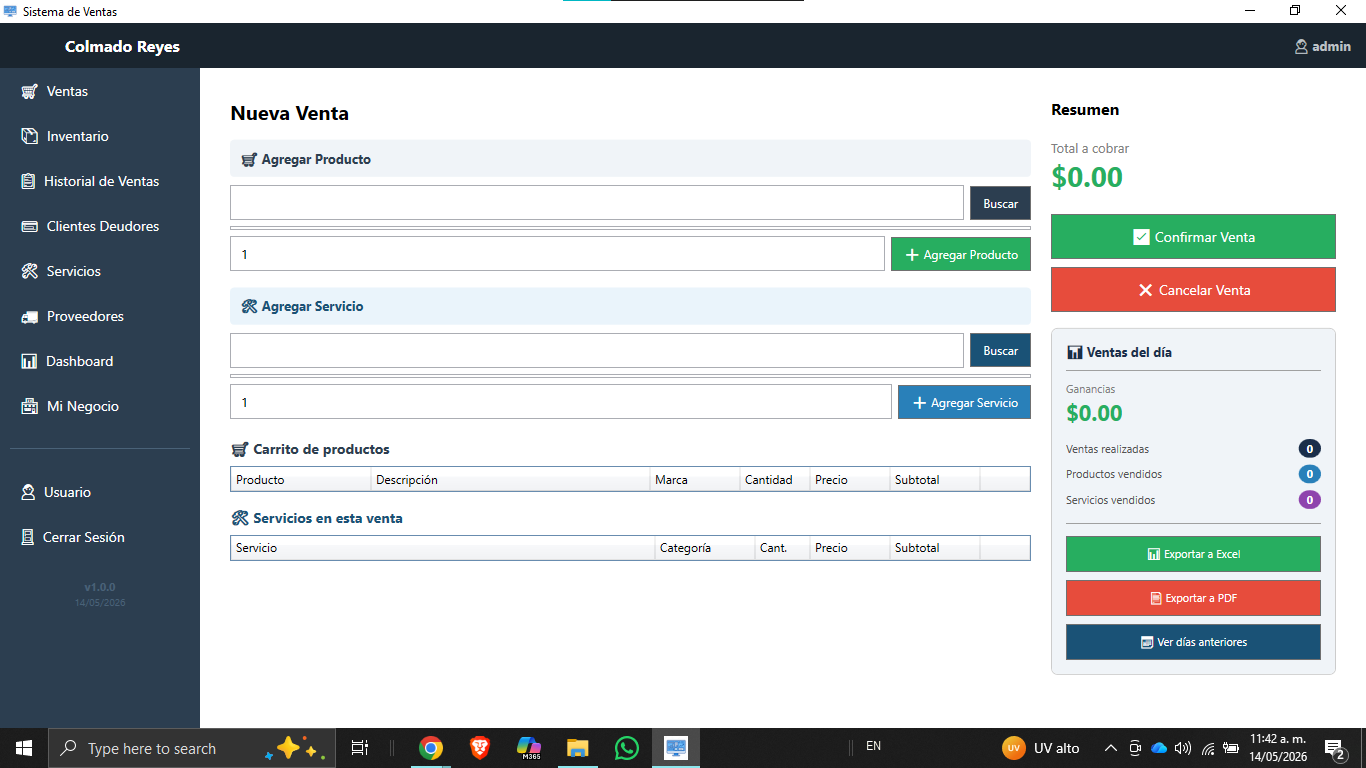Click the box icon beside Inventario
This screenshot has width=1366, height=768.
click(x=30, y=136)
